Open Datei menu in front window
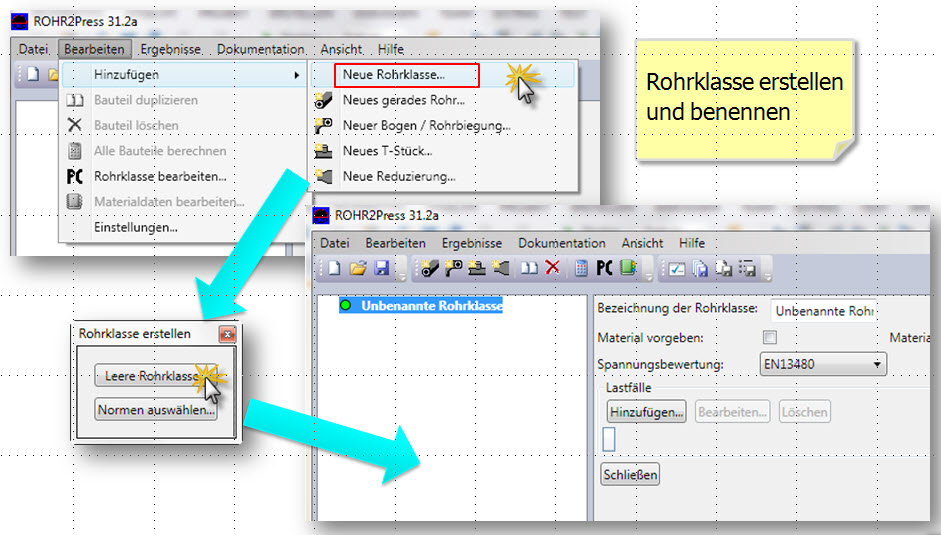 click(334, 243)
